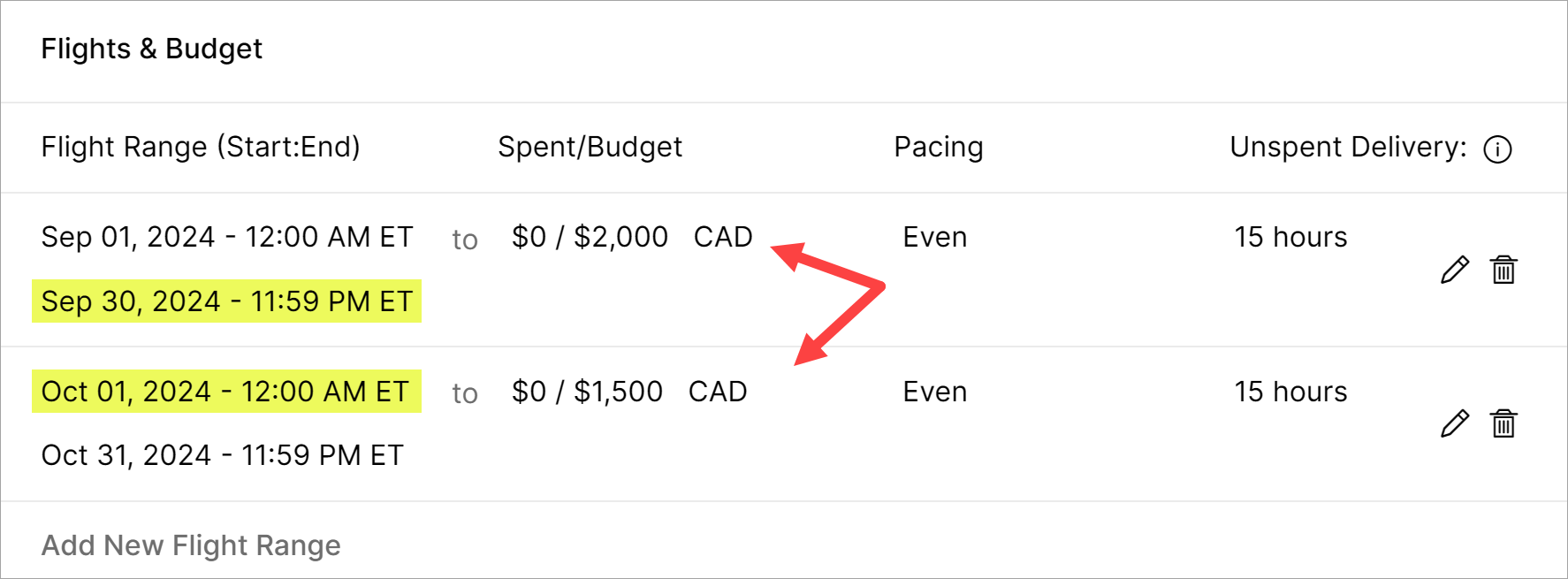The width and height of the screenshot is (1568, 579).
Task: Click the Spent/Budget column header
Action: pos(590,147)
